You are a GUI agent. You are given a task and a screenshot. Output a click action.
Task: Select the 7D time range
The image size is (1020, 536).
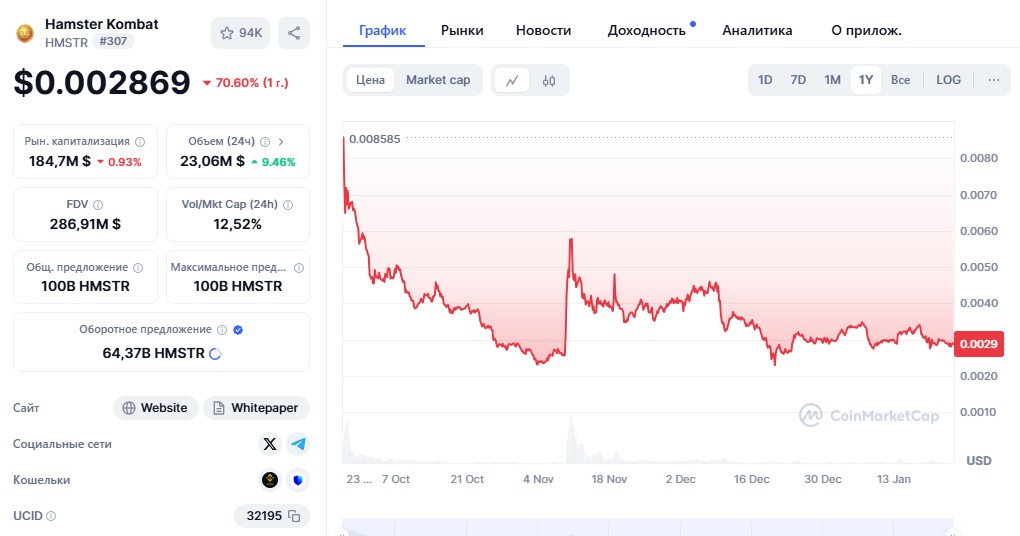click(x=798, y=80)
